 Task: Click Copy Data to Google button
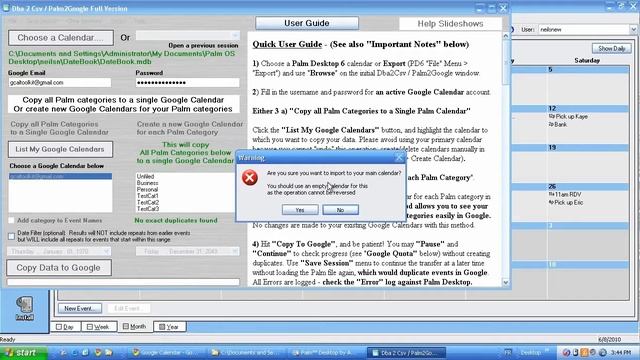59,268
